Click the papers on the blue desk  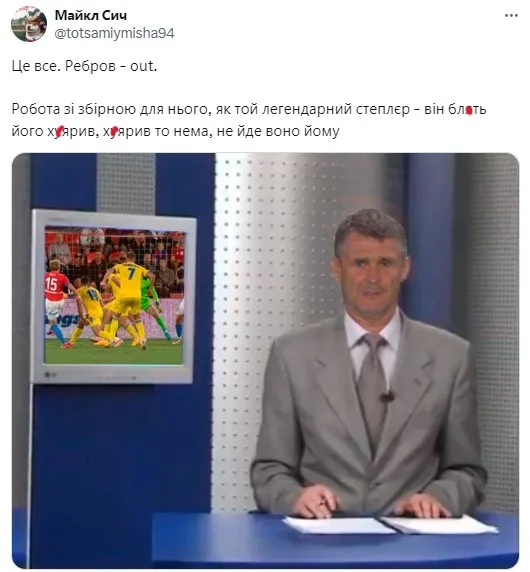point(390,525)
